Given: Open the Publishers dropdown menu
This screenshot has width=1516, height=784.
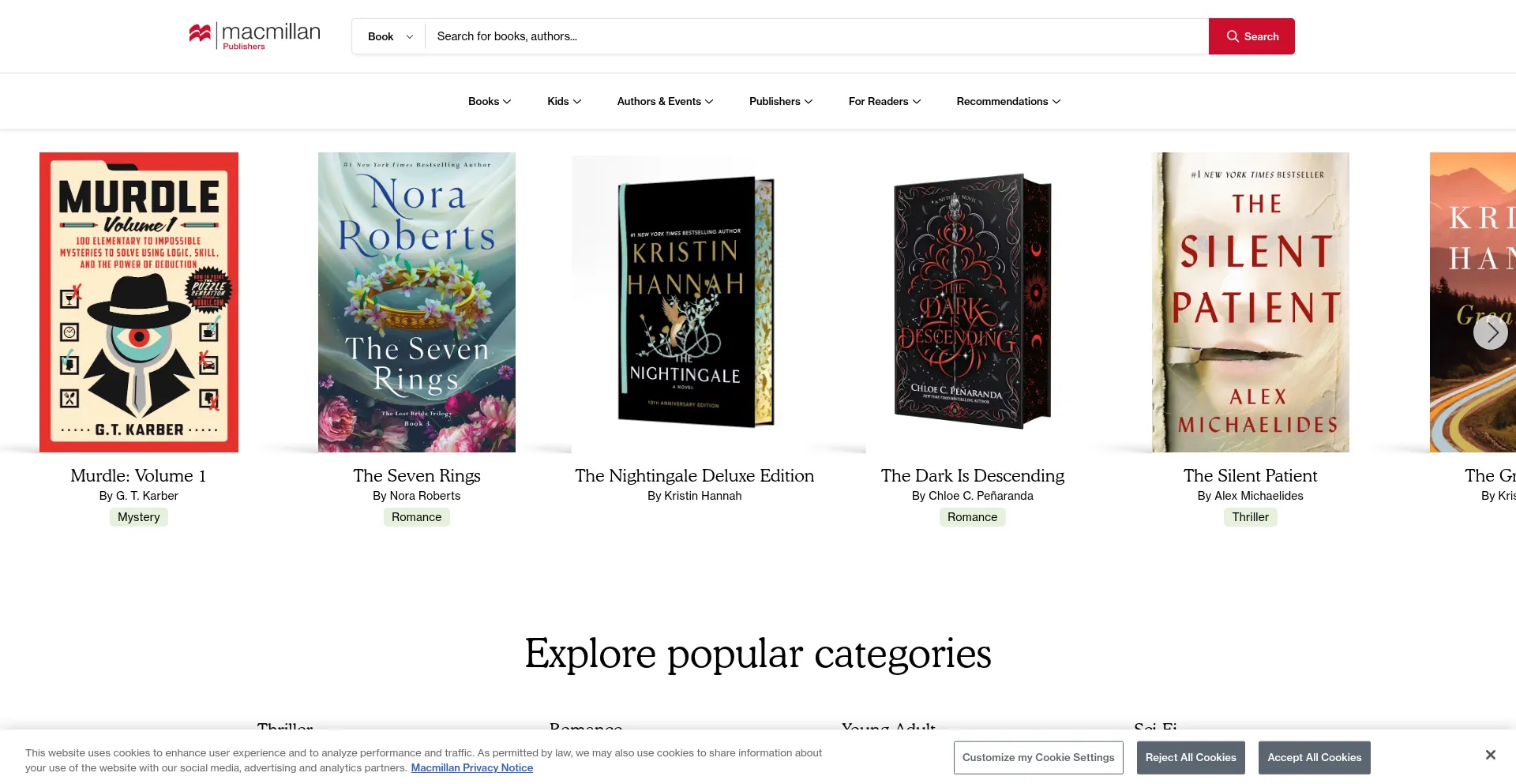Looking at the screenshot, I should pyautogui.click(x=780, y=101).
